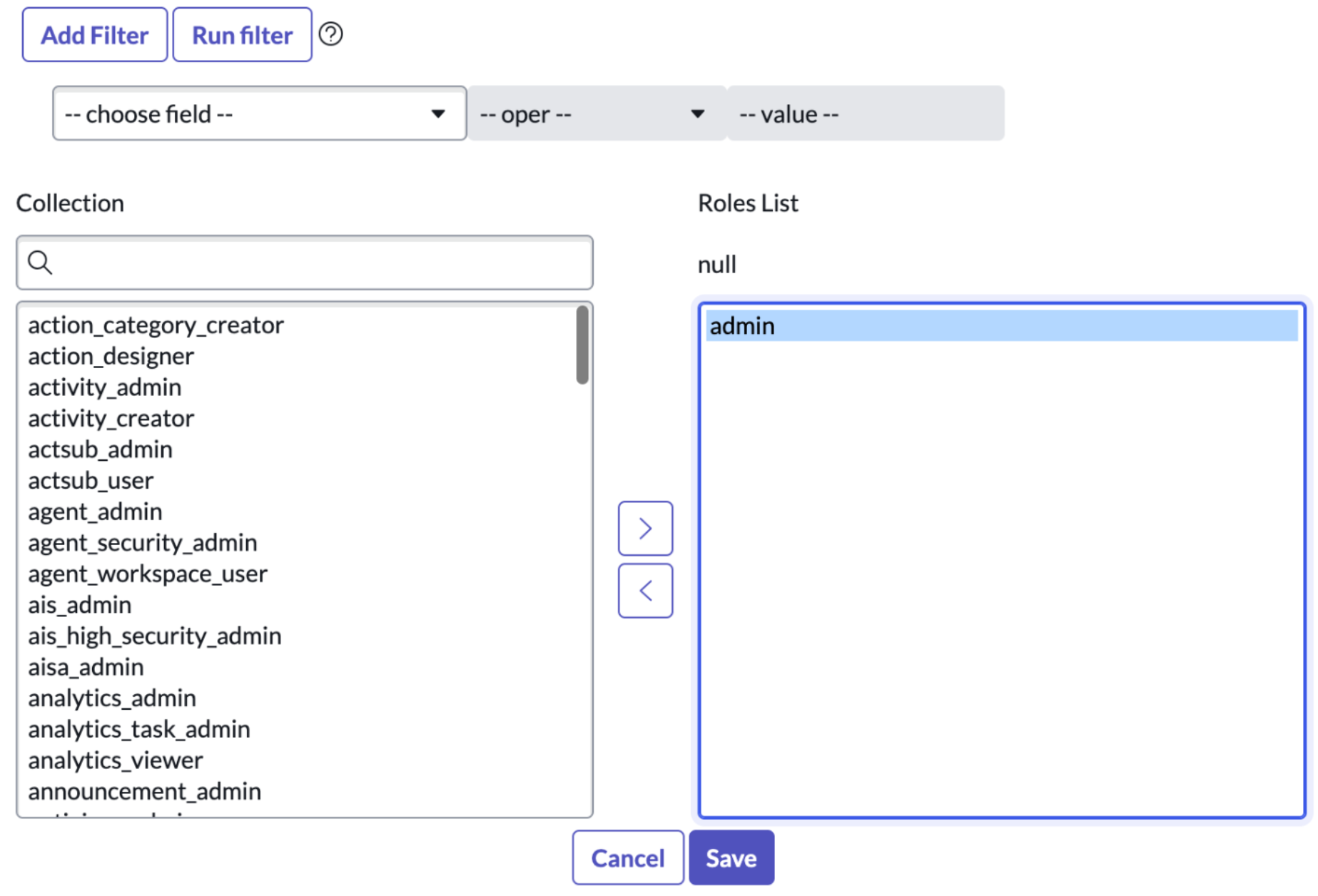The width and height of the screenshot is (1318, 896).
Task: Click the filter help question mark icon
Action: click(x=330, y=34)
